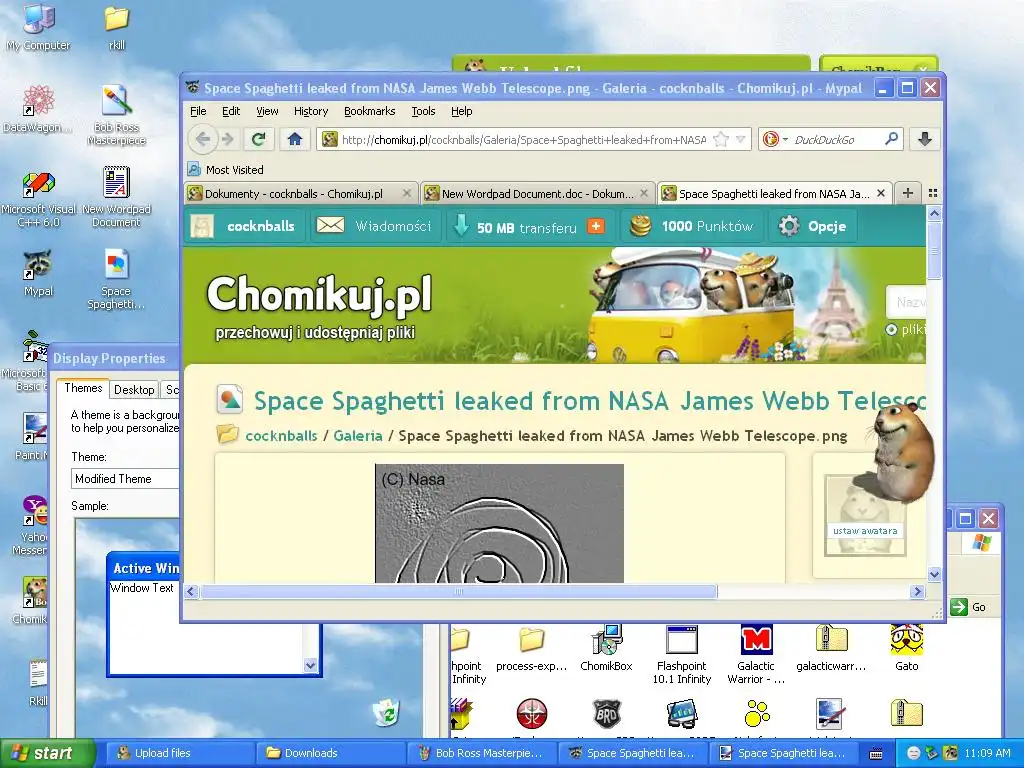Screen dimensions: 1024x768
Task: Open URL history dropdown arrow
Action: 741,139
